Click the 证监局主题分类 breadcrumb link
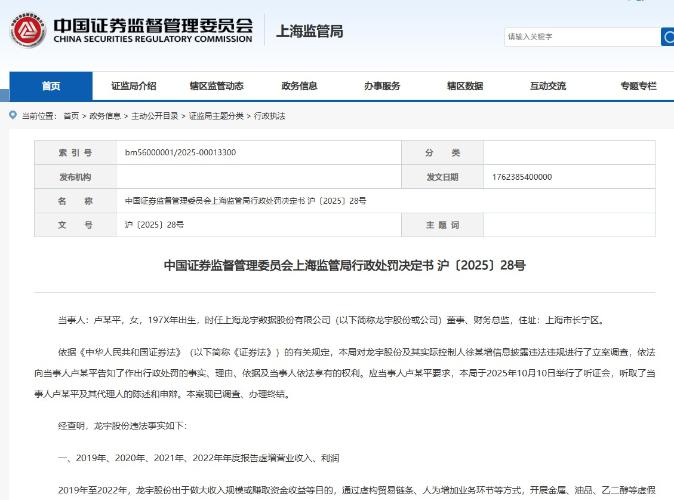 pyautogui.click(x=216, y=116)
